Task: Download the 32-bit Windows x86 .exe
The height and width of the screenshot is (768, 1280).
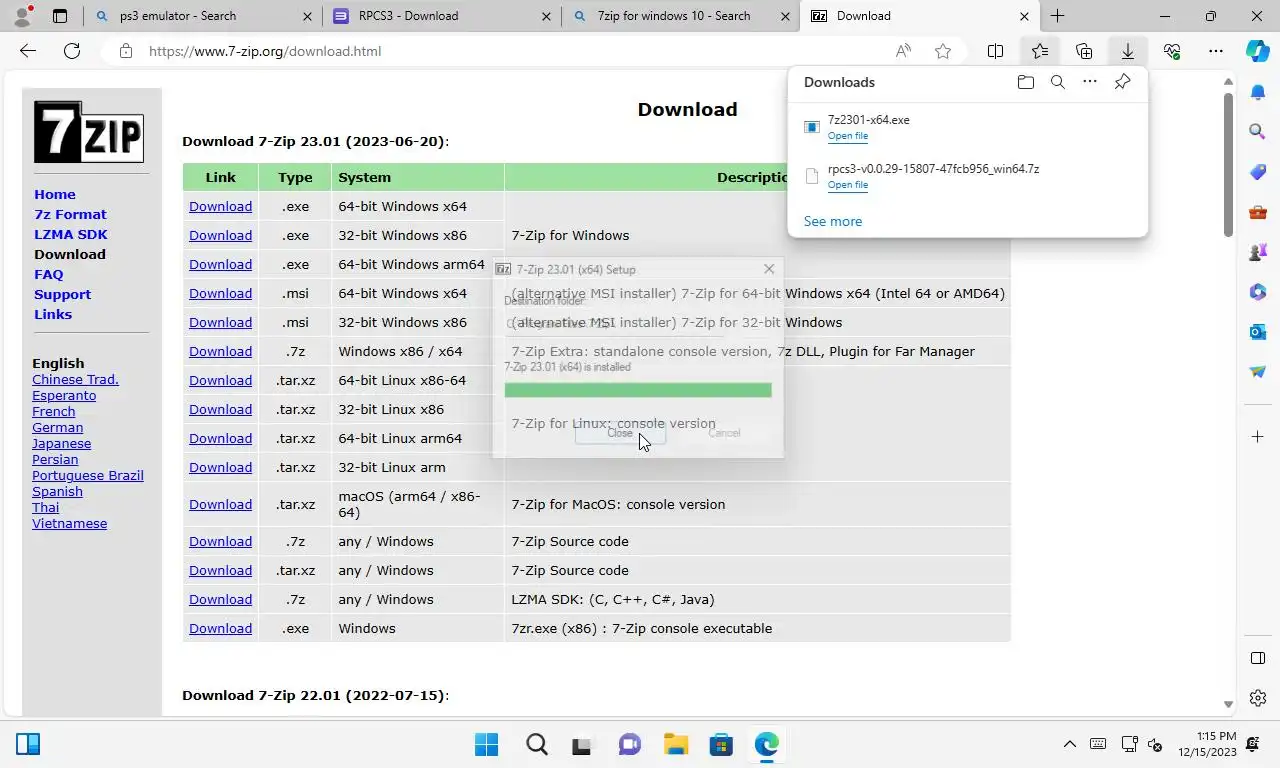Action: coord(220,235)
